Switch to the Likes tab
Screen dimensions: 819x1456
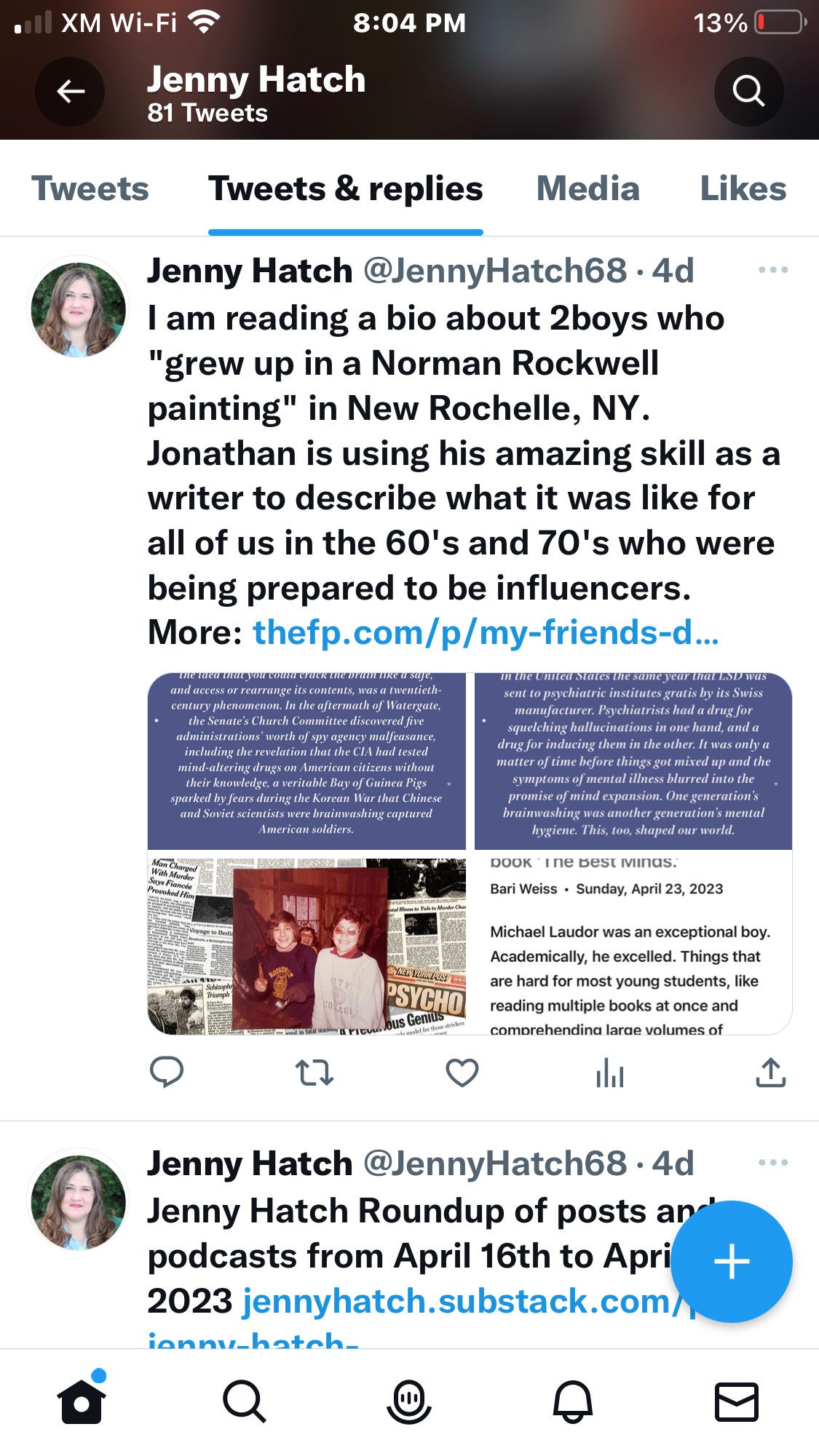click(743, 188)
